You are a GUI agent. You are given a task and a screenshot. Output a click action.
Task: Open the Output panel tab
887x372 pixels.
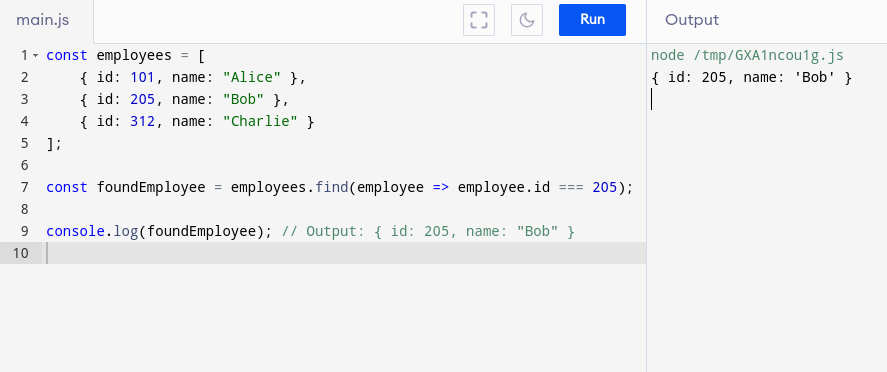tap(692, 20)
